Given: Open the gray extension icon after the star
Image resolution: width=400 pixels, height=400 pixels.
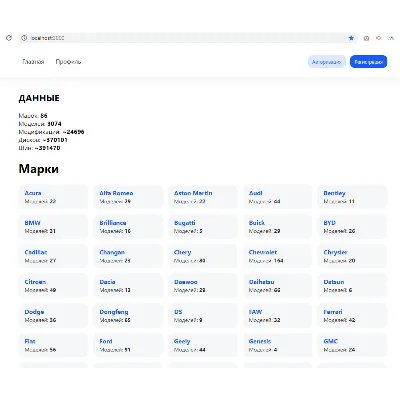Looking at the screenshot, I should tap(366, 38).
